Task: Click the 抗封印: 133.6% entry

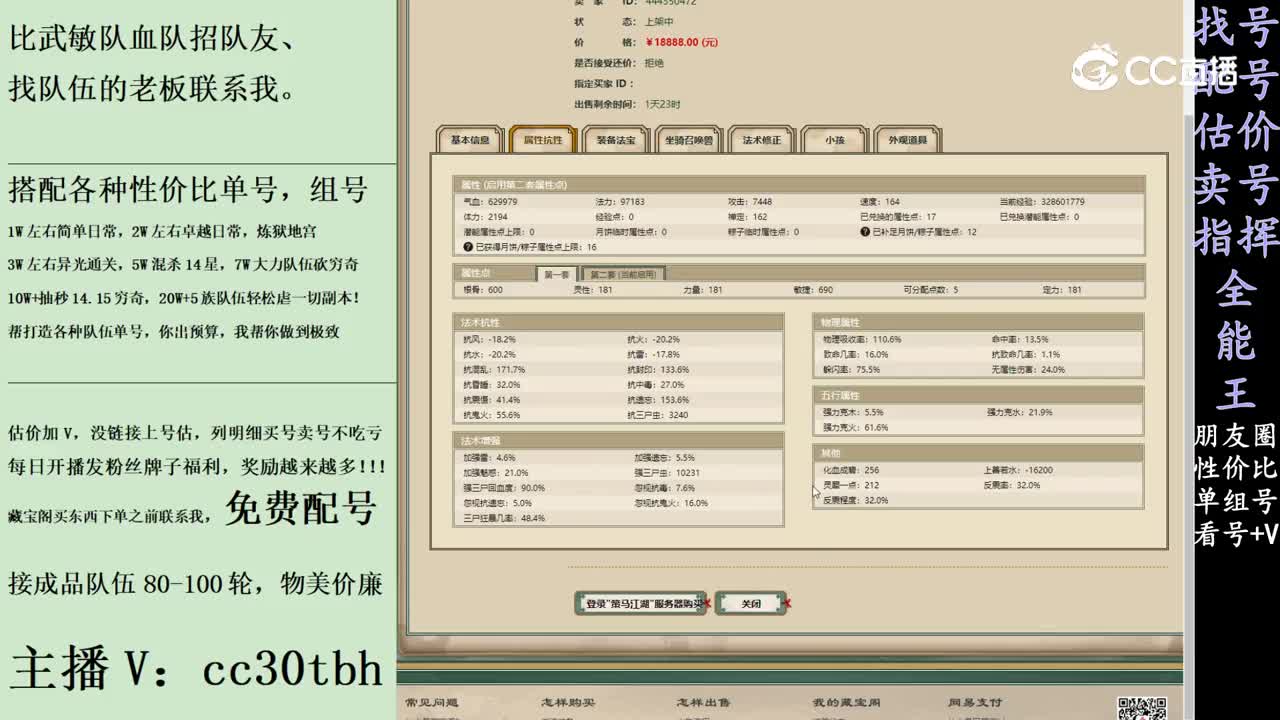Action: pos(658,370)
